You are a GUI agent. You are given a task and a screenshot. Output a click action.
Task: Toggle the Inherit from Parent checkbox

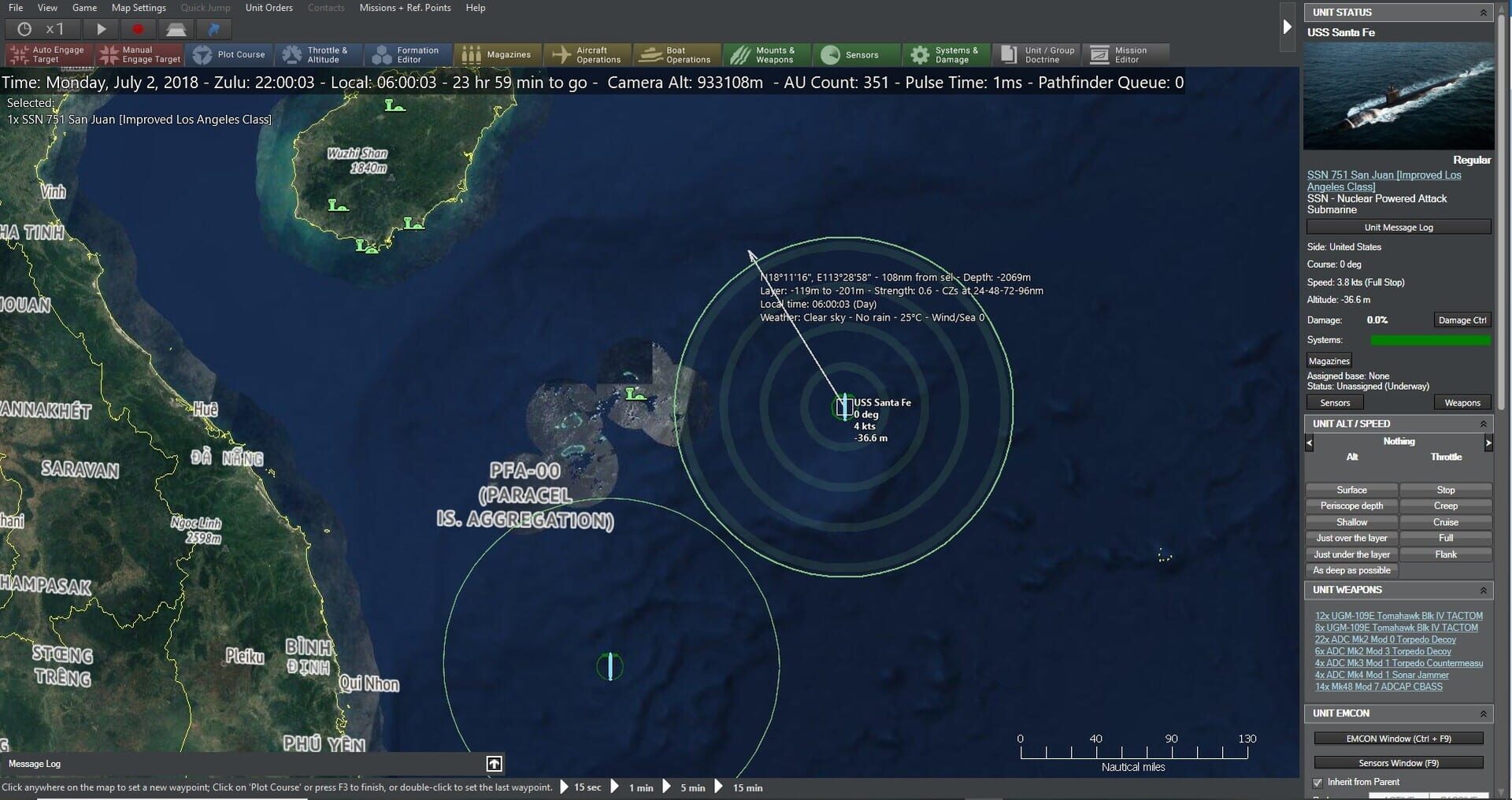click(x=1317, y=782)
